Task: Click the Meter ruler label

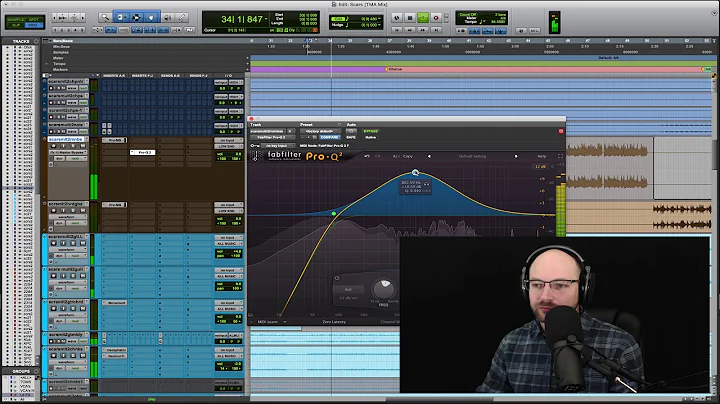Action: [x=58, y=58]
